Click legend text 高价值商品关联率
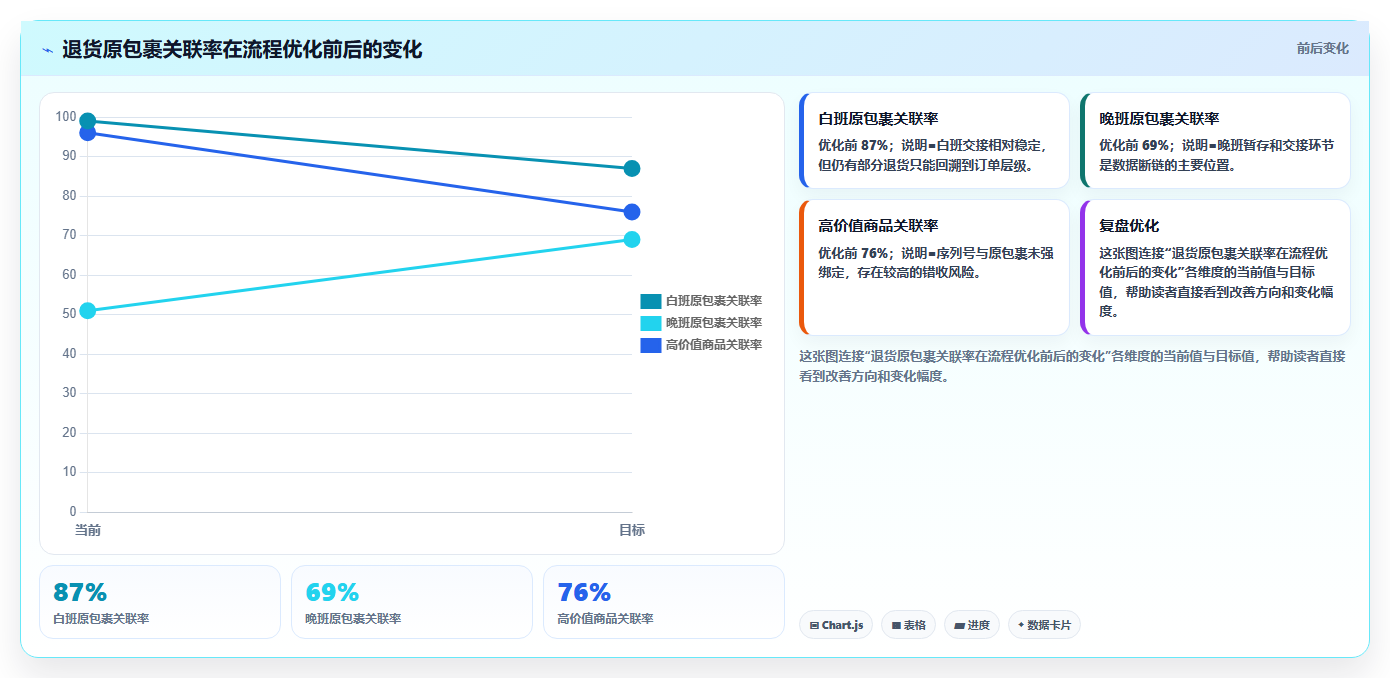Viewport: 1390px width, 678px height. click(714, 345)
